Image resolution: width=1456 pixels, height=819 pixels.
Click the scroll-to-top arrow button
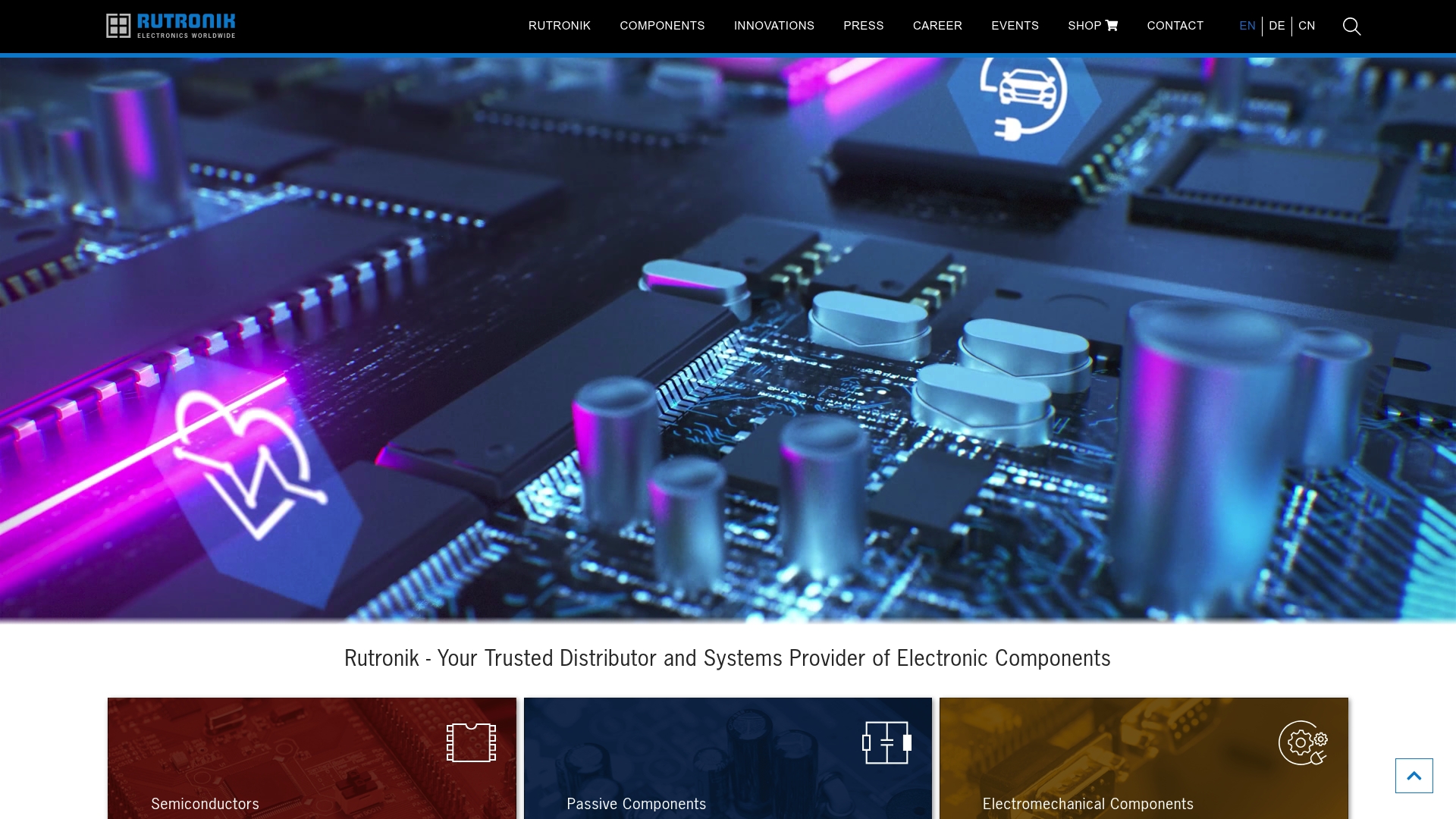[x=1414, y=776]
